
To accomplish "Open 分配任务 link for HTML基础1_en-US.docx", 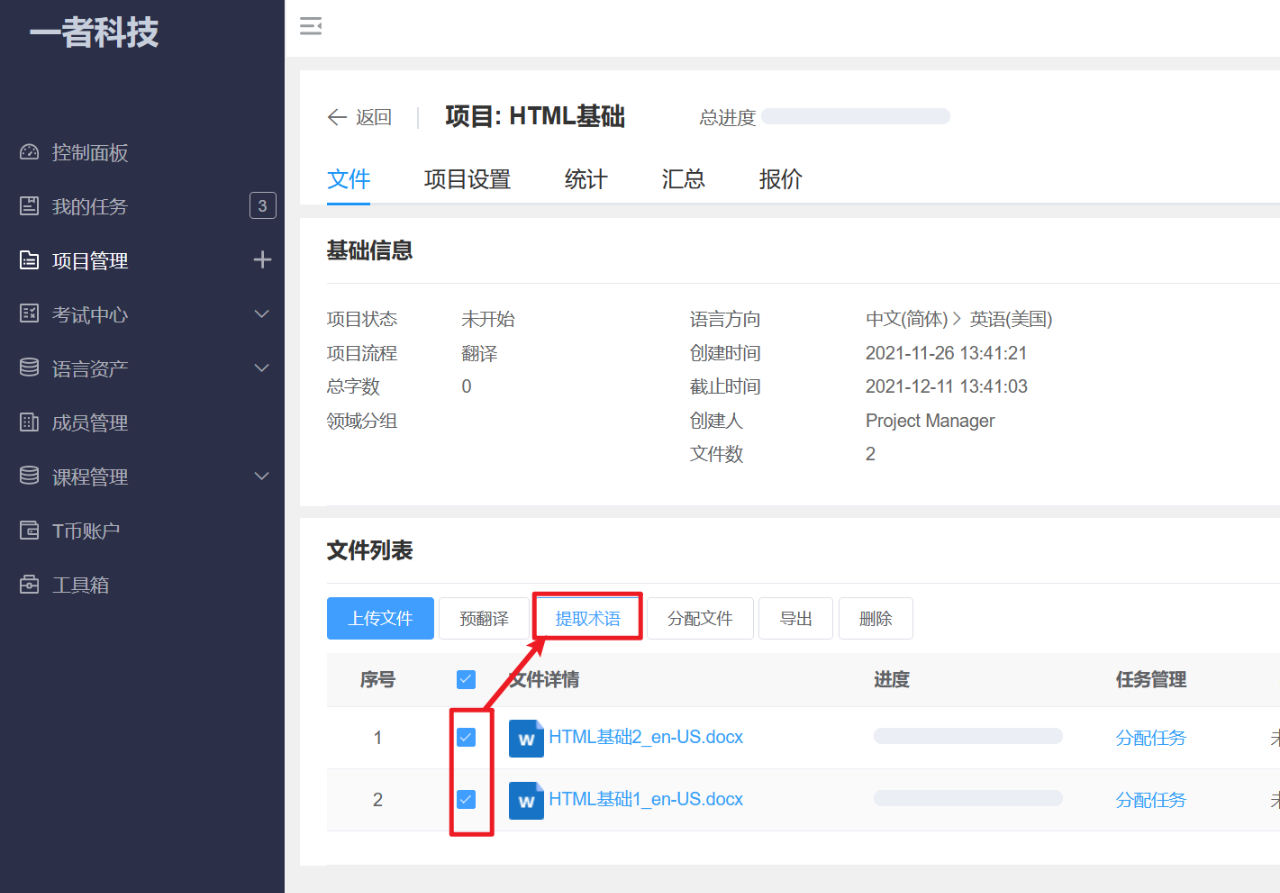I will click(x=1150, y=799).
